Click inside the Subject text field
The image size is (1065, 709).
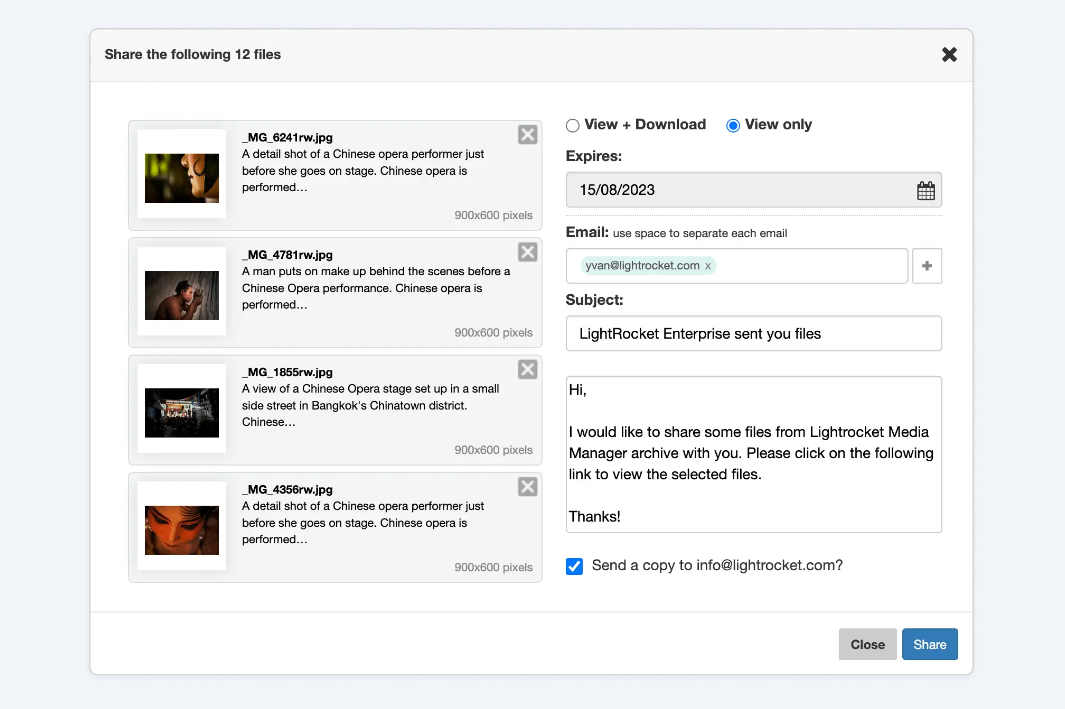pos(753,333)
